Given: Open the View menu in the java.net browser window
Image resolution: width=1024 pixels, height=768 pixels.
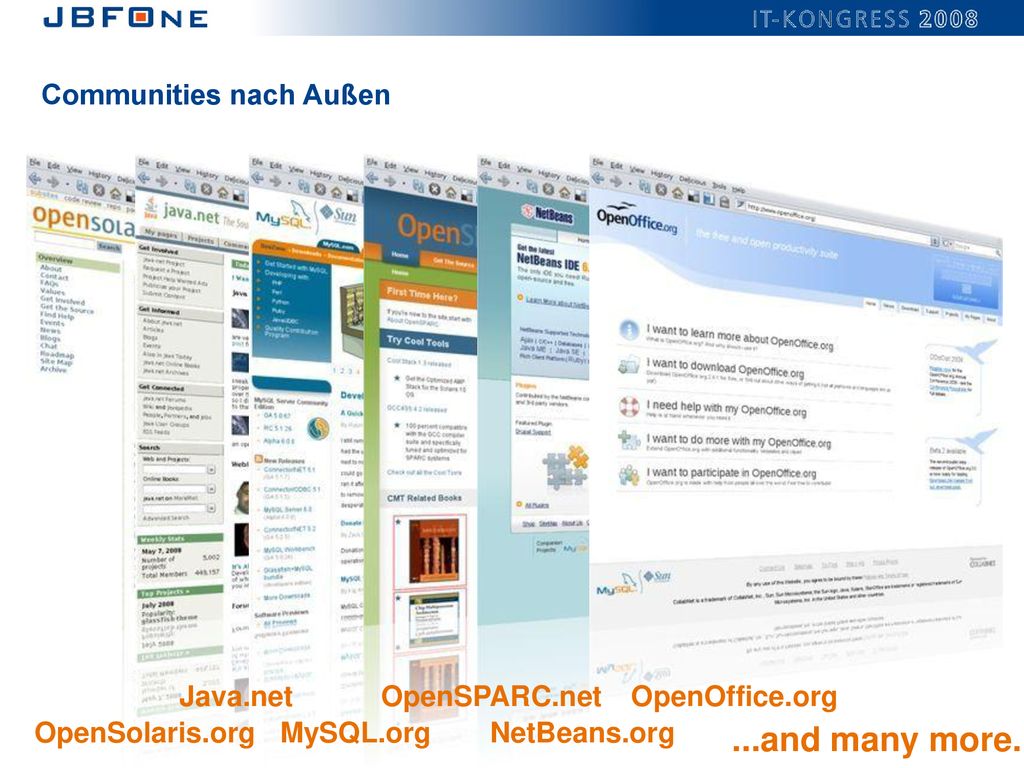Looking at the screenshot, I should 182,169.
